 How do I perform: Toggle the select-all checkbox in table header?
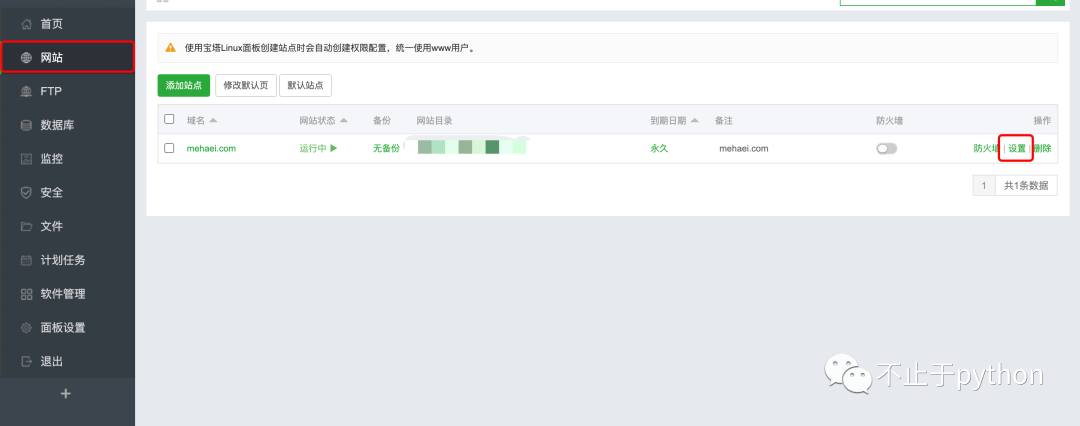pos(169,120)
